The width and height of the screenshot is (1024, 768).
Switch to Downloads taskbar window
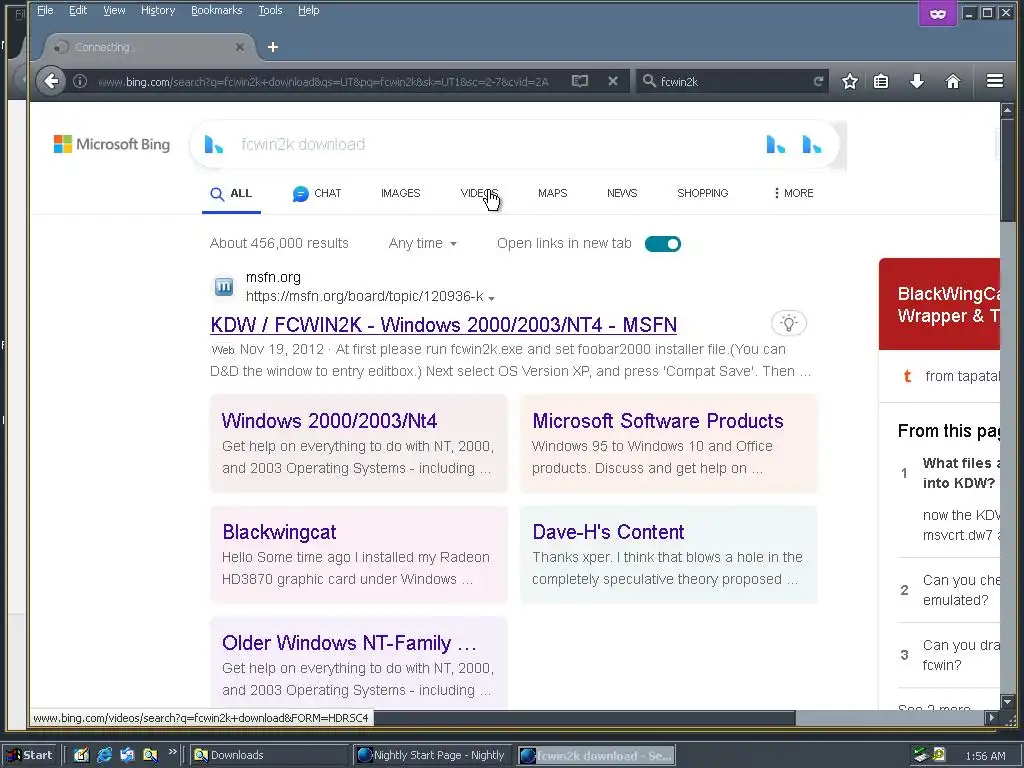pyautogui.click(x=269, y=755)
